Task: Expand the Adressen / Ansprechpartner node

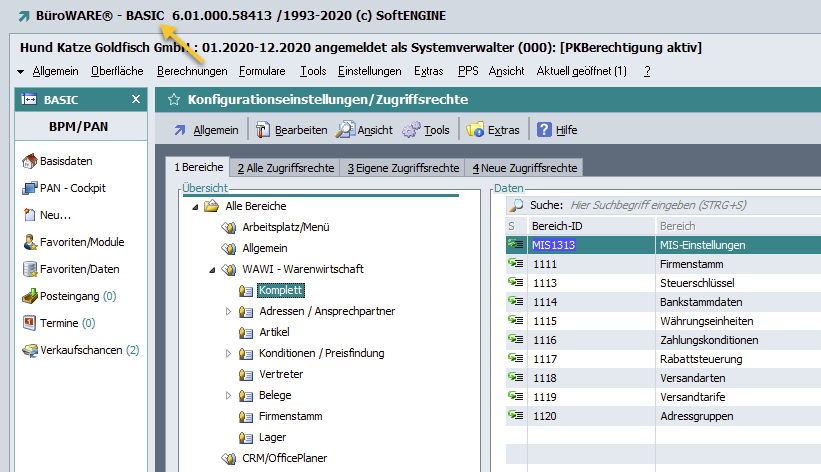Action: coord(228,312)
